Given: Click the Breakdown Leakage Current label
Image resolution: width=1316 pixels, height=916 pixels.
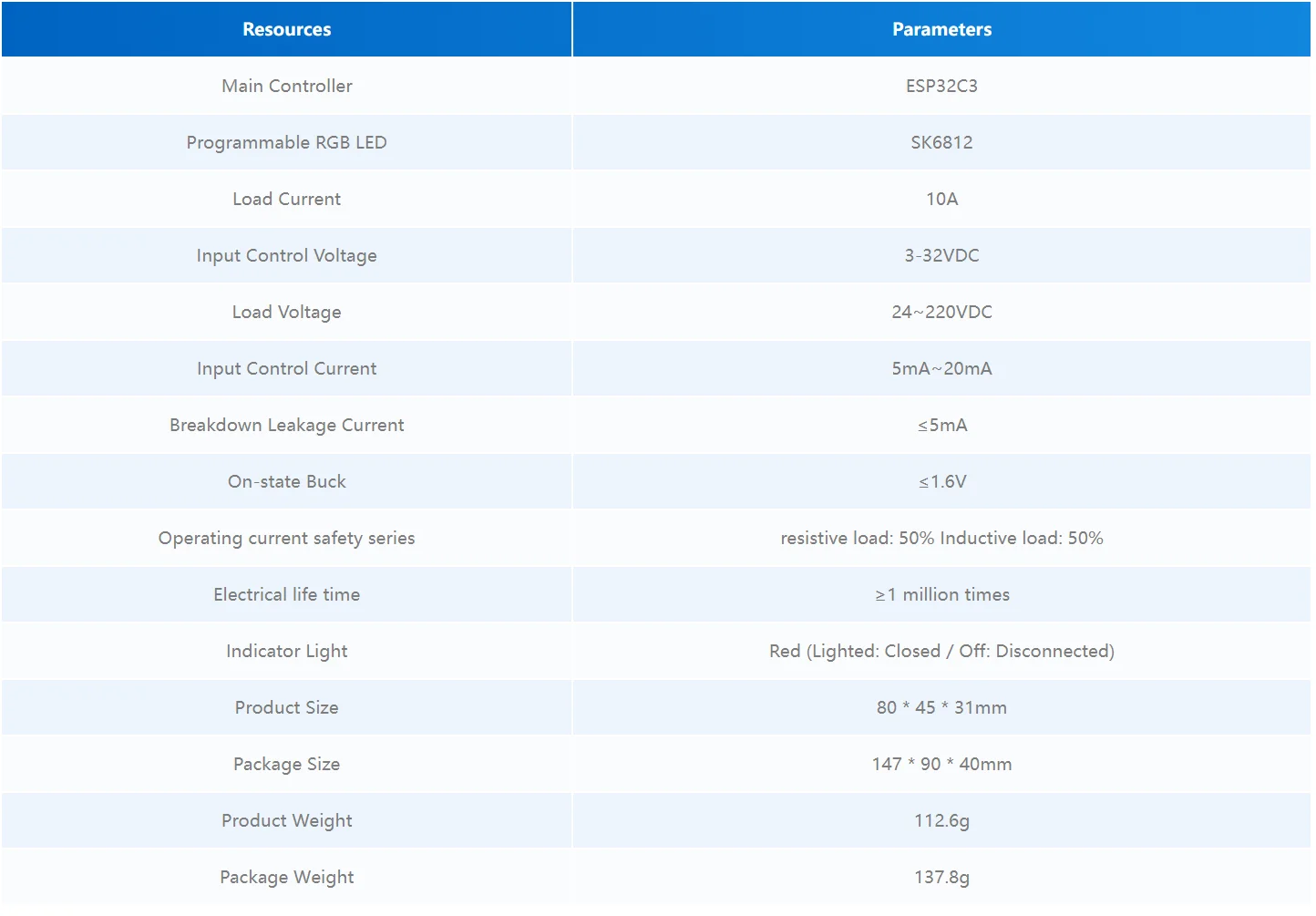Looking at the screenshot, I should [x=286, y=425].
